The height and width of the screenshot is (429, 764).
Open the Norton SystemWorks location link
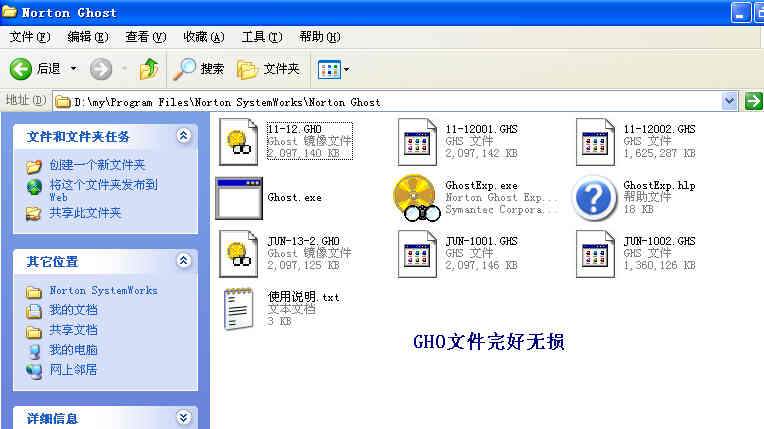click(x=103, y=291)
